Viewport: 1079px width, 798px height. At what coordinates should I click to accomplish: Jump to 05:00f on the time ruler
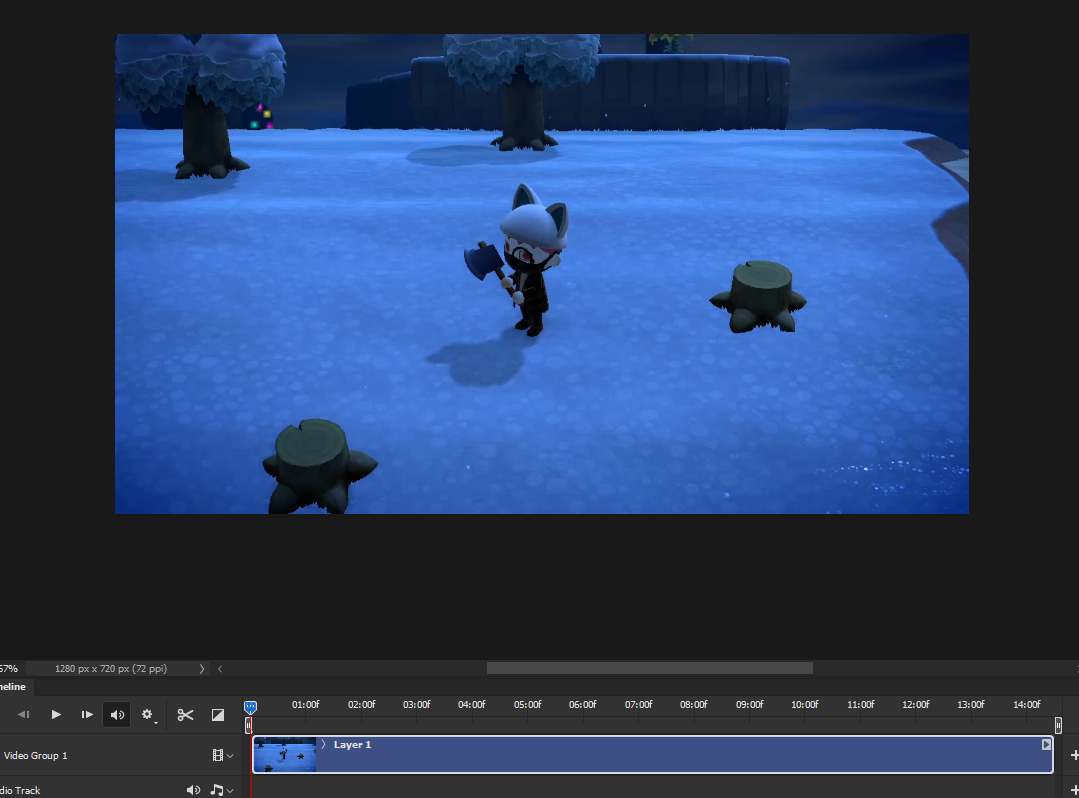point(527,704)
